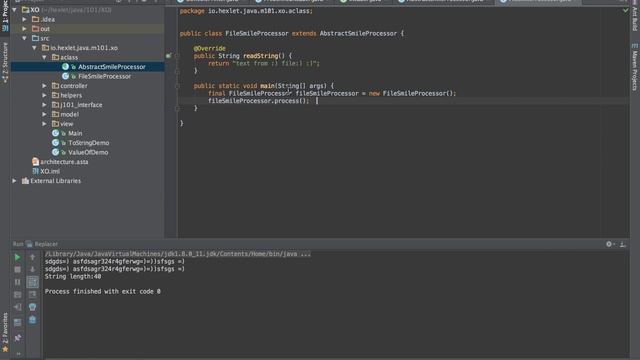Click the up arrow stack trace icon

(32, 257)
